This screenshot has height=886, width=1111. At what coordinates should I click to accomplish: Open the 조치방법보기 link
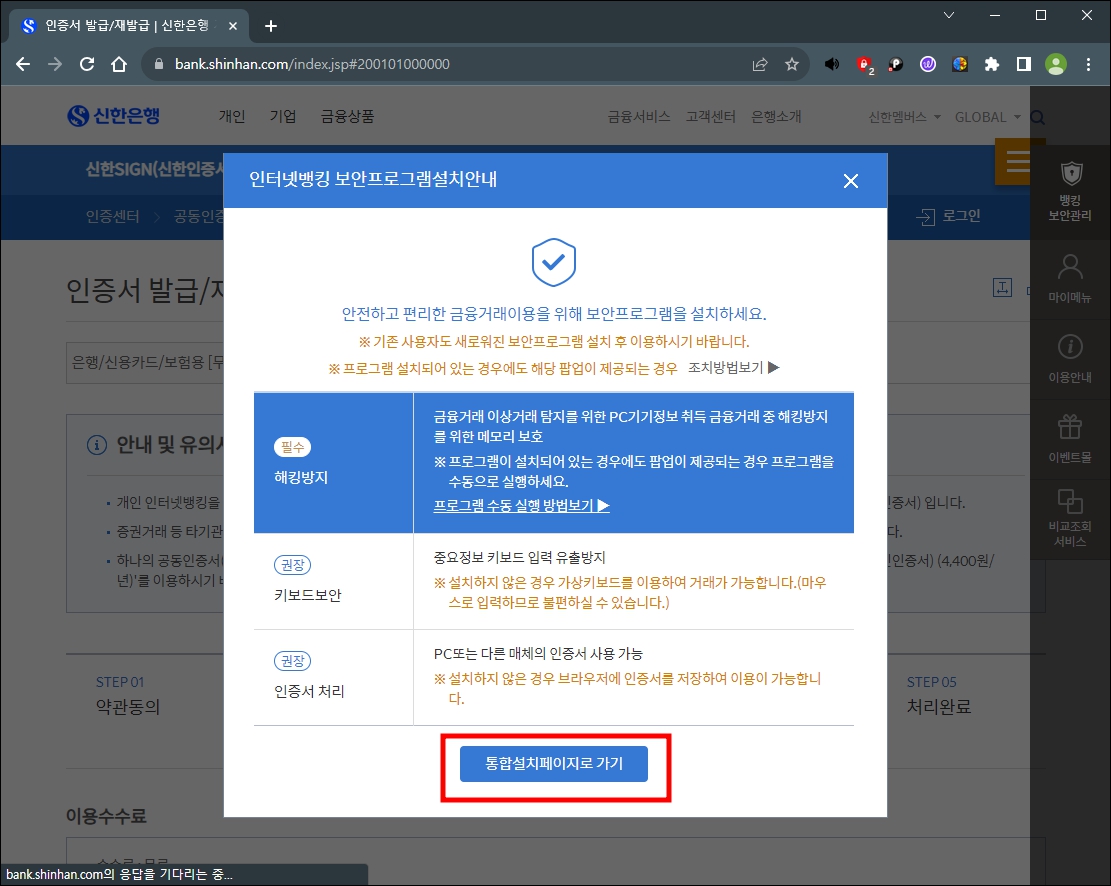pyautogui.click(x=733, y=367)
